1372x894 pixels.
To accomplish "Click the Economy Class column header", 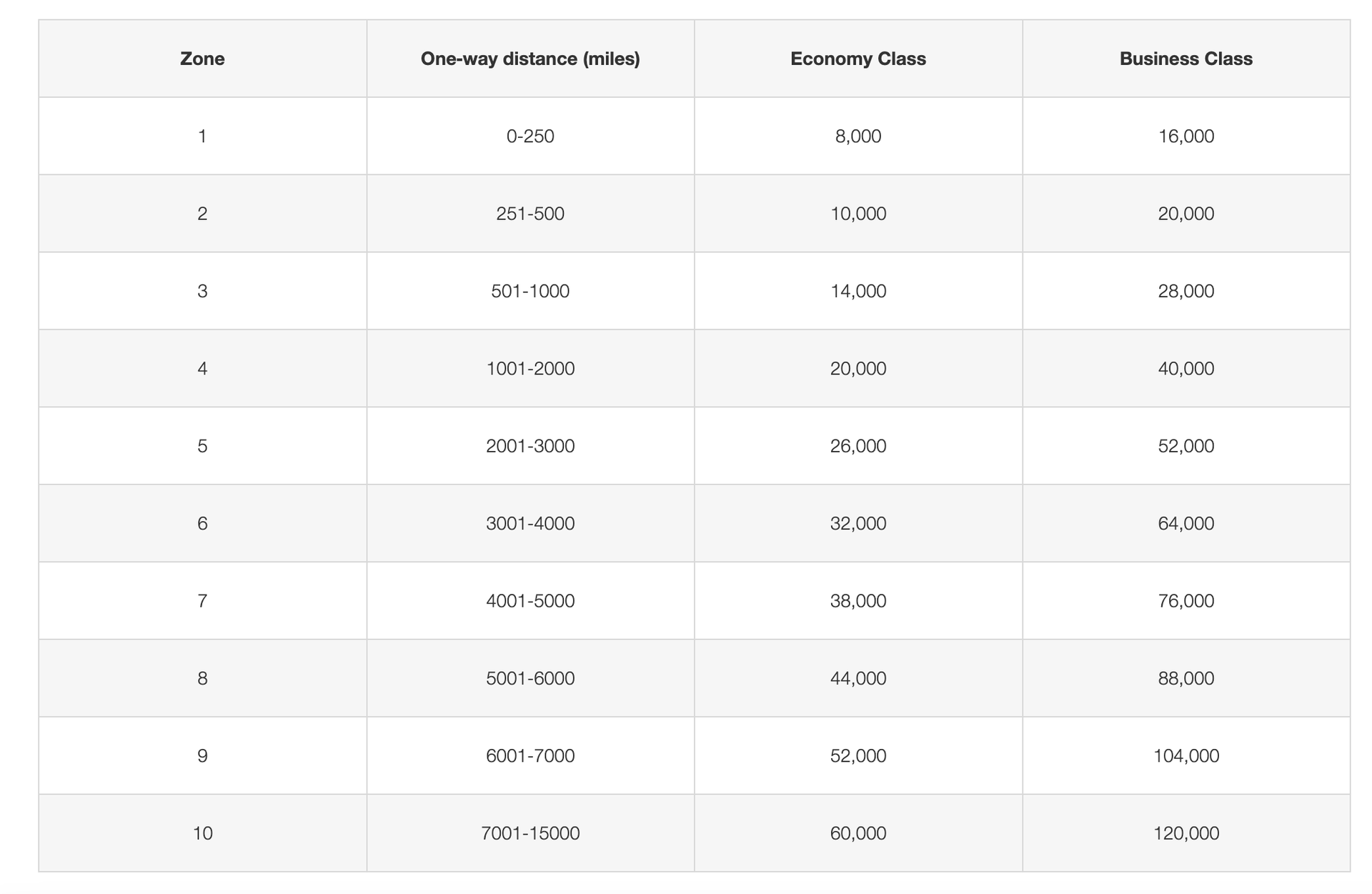I will [x=857, y=59].
